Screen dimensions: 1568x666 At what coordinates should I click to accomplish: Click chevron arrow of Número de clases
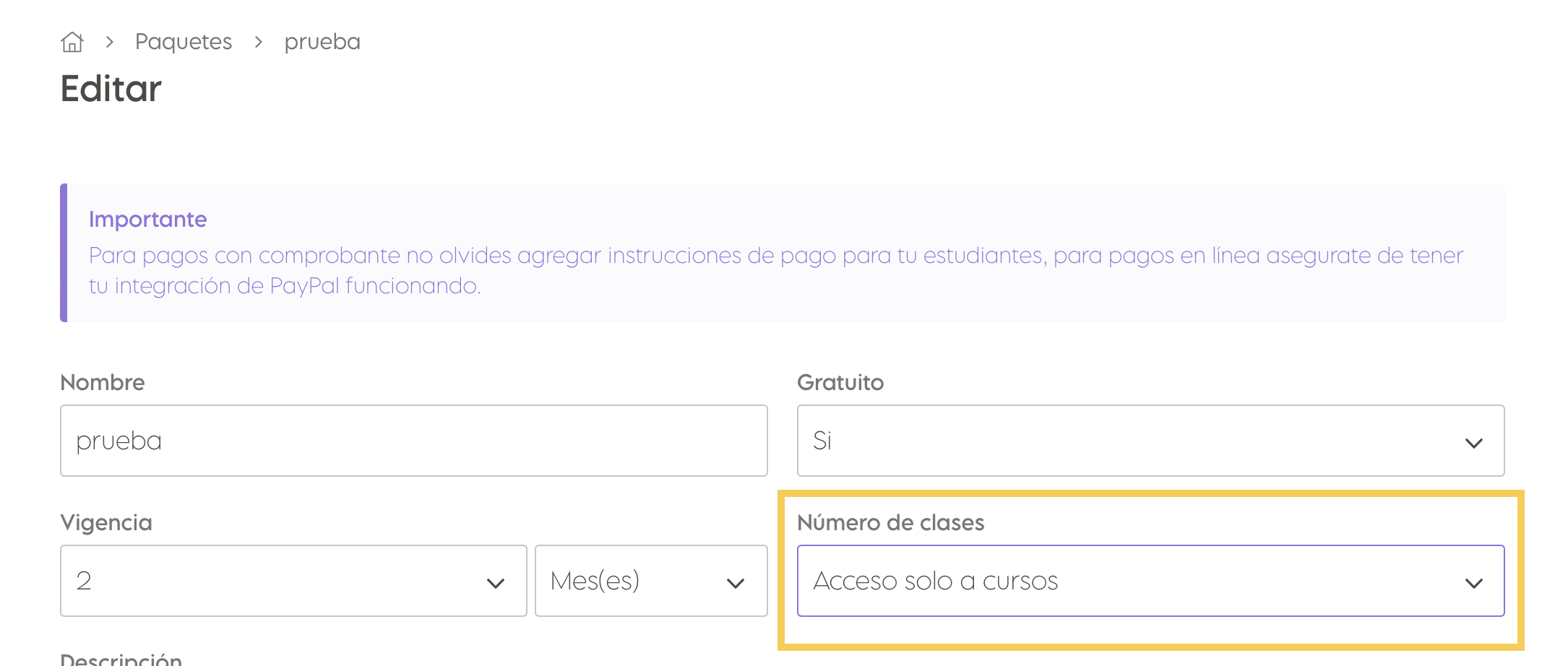click(1474, 583)
